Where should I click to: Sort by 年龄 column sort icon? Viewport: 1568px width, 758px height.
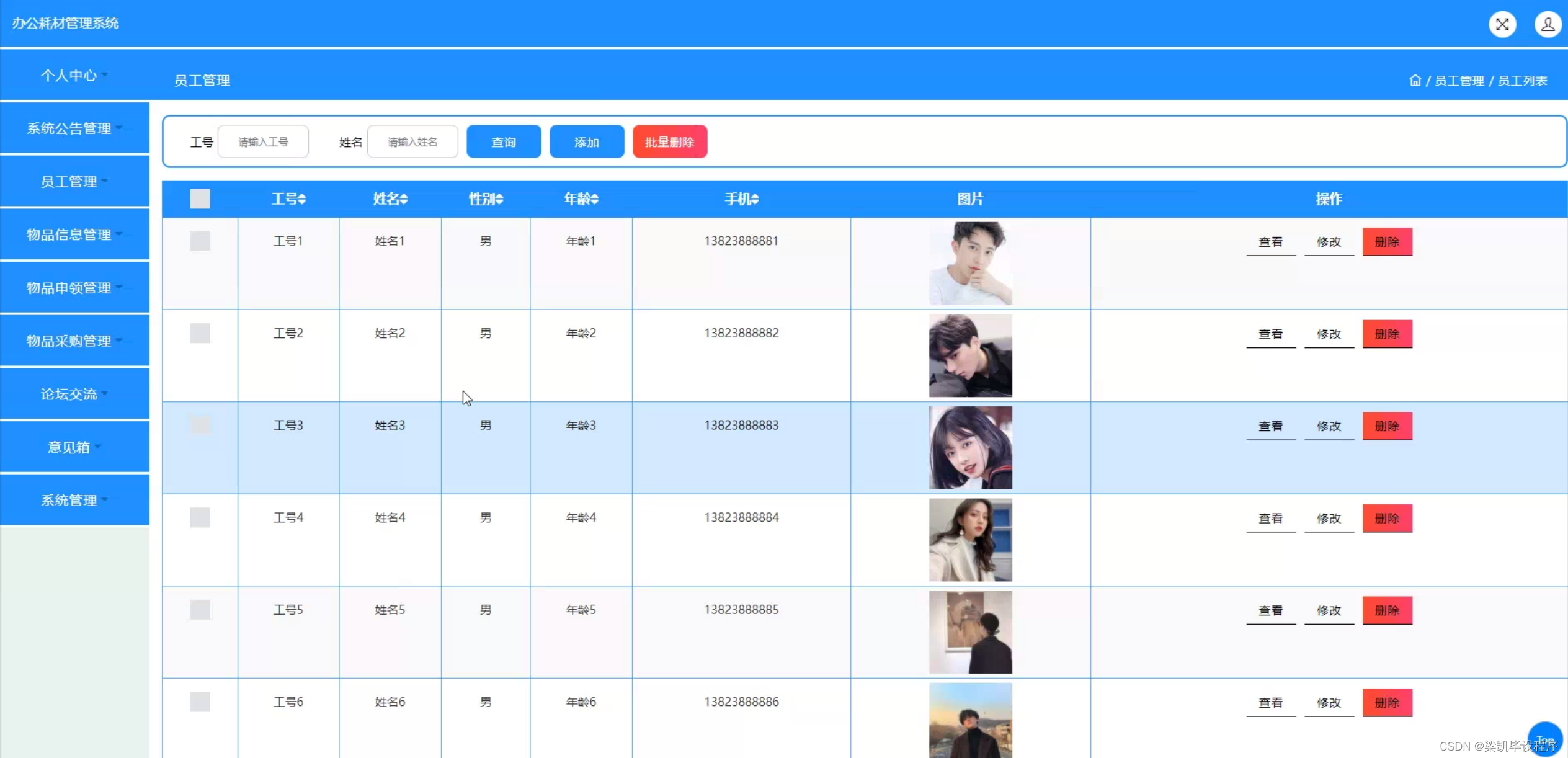595,199
